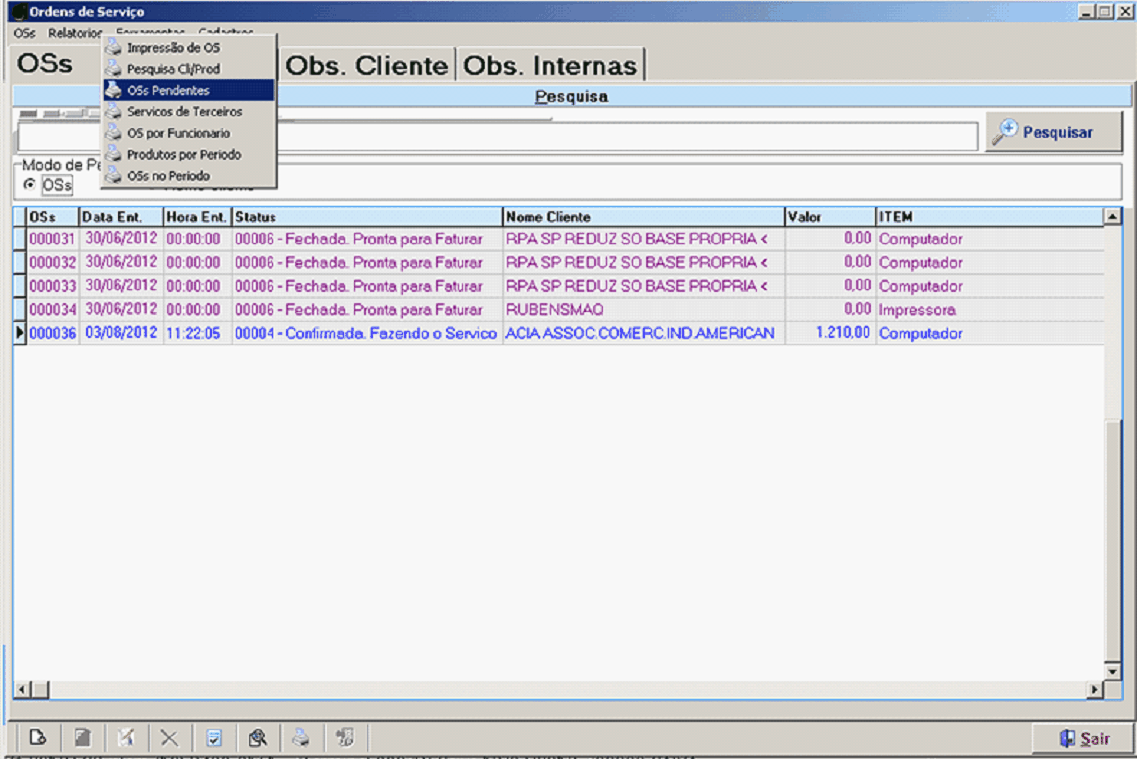Switch to the Obs. Cliente tab
Screen dimensions: 1138x760
367,65
